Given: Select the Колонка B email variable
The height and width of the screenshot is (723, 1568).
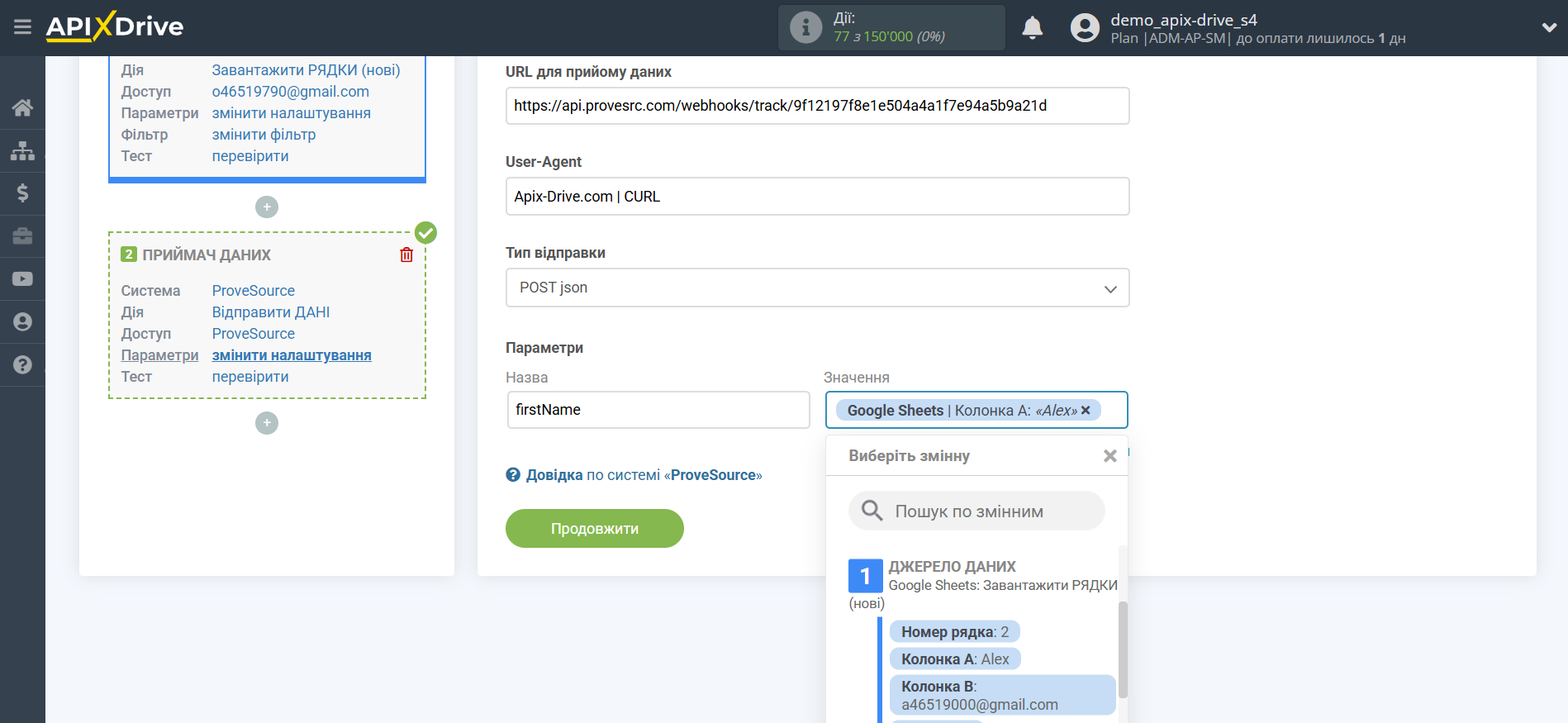Looking at the screenshot, I should (1003, 696).
